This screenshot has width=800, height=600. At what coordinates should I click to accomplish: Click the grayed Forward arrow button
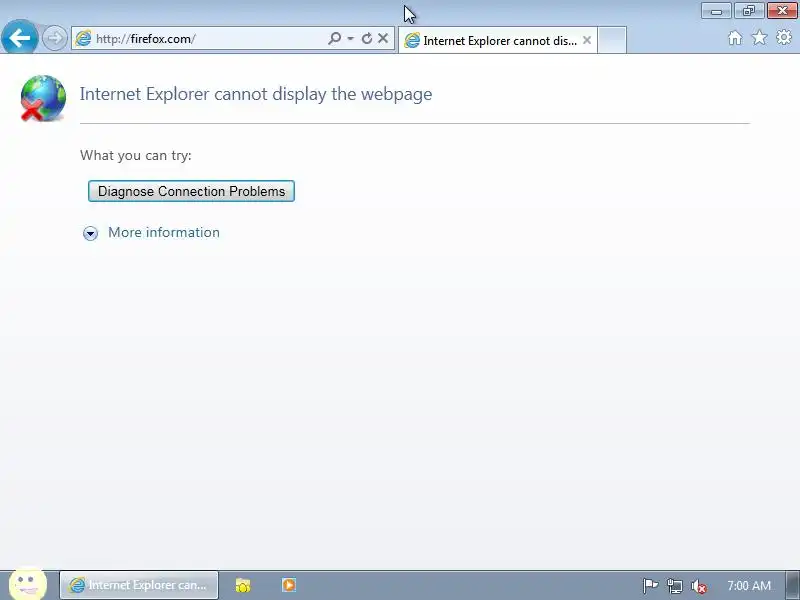tap(54, 38)
